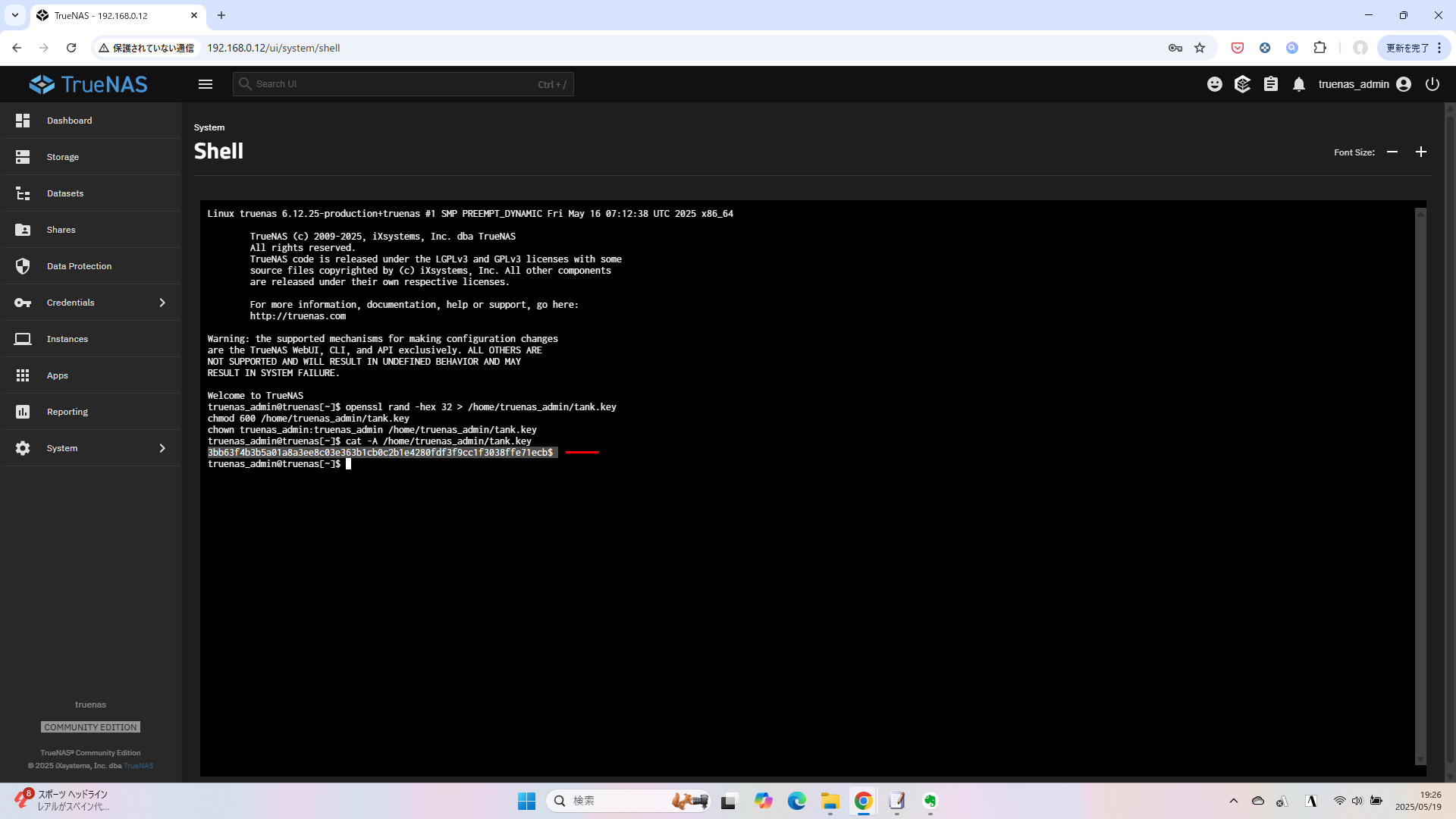Open the taskbar clock and date
Viewport: 1456px width, 819px height.
click(x=1418, y=801)
